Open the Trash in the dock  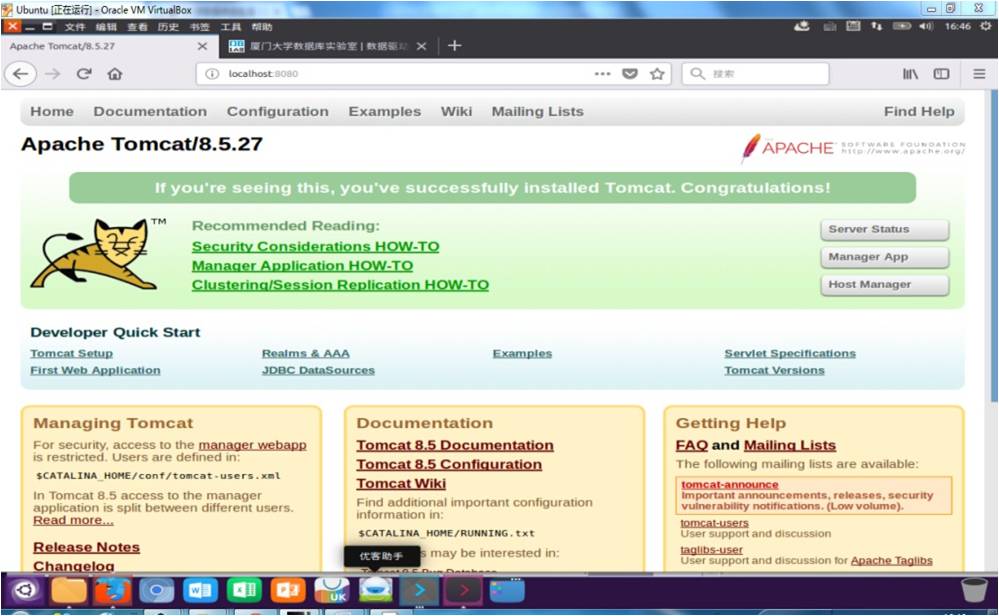974,590
